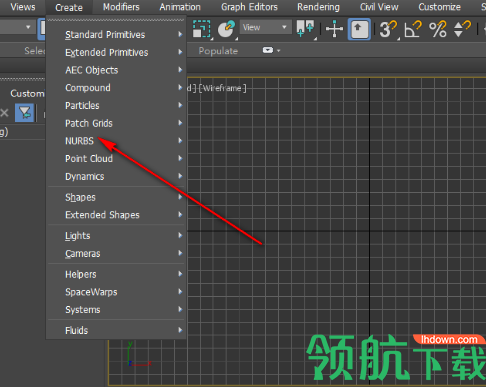Open Point Cloud submenu
This screenshot has width=486, height=387.
[x=116, y=158]
